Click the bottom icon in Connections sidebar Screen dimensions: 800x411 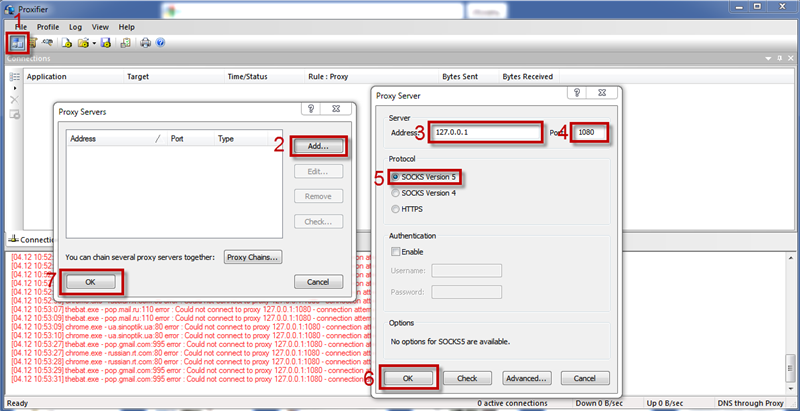coord(15,114)
